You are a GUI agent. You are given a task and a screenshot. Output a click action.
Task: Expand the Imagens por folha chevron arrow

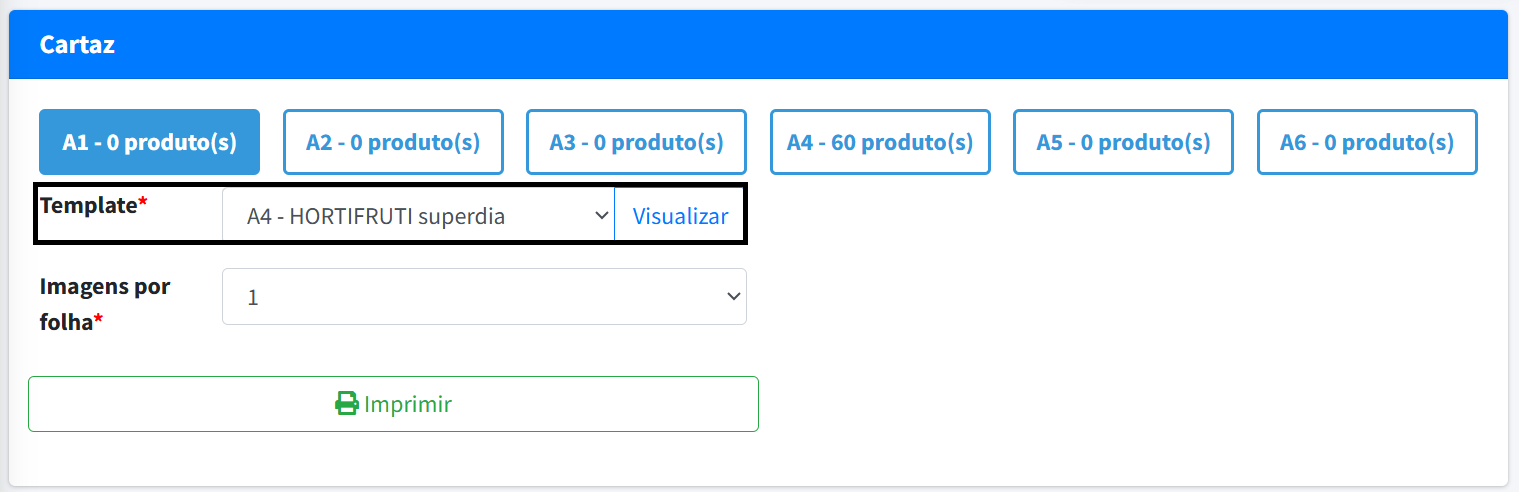(x=733, y=296)
